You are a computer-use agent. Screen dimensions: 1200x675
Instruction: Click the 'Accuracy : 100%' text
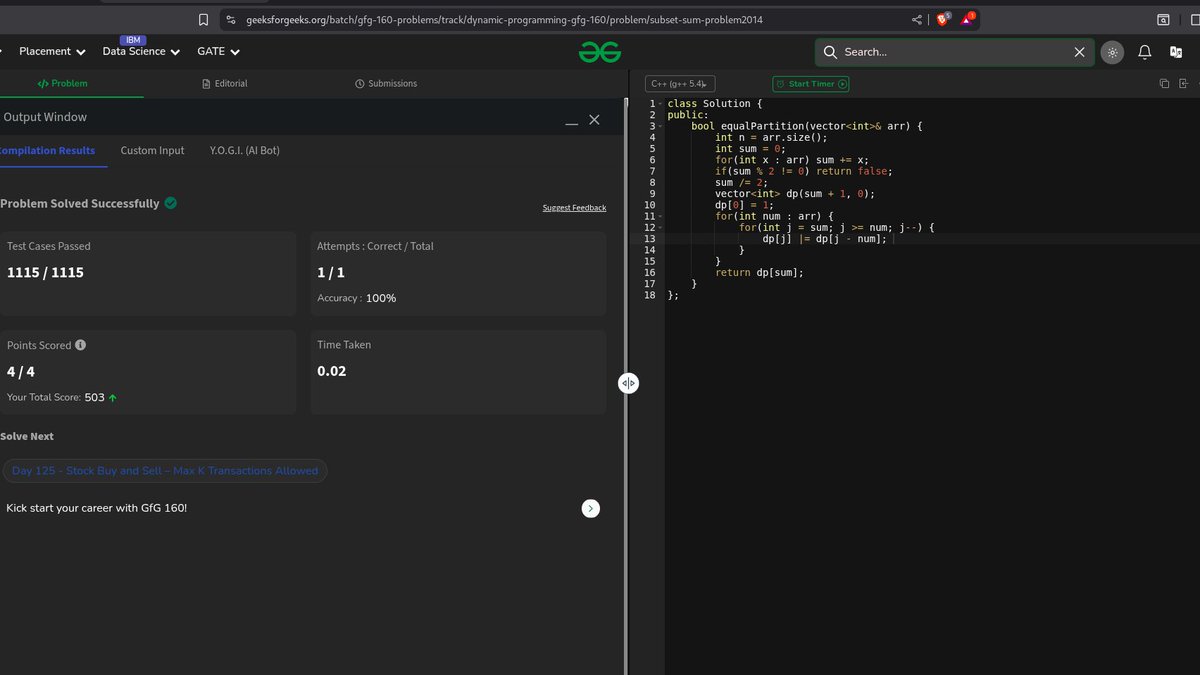[x=356, y=298]
